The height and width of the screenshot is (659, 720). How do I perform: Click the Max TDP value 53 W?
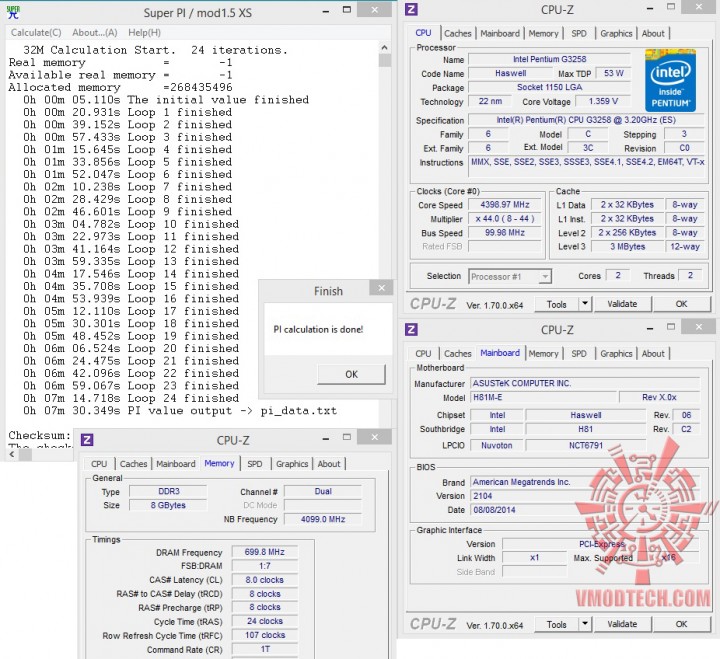(x=613, y=73)
